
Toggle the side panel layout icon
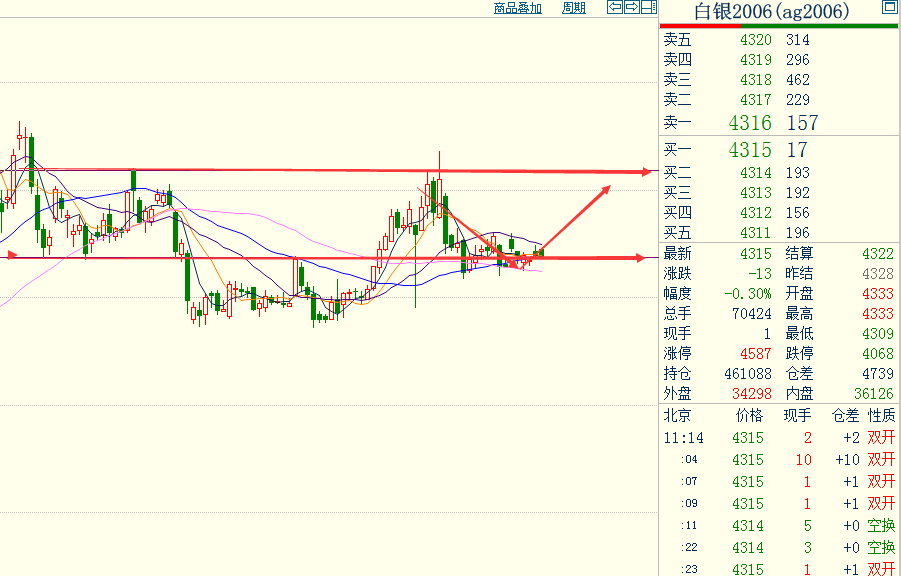pyautogui.click(x=648, y=8)
